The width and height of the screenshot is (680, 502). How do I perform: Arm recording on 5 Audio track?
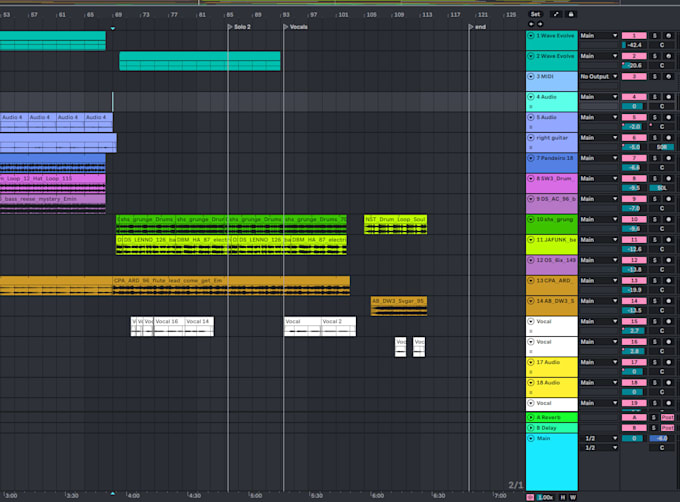pos(668,117)
